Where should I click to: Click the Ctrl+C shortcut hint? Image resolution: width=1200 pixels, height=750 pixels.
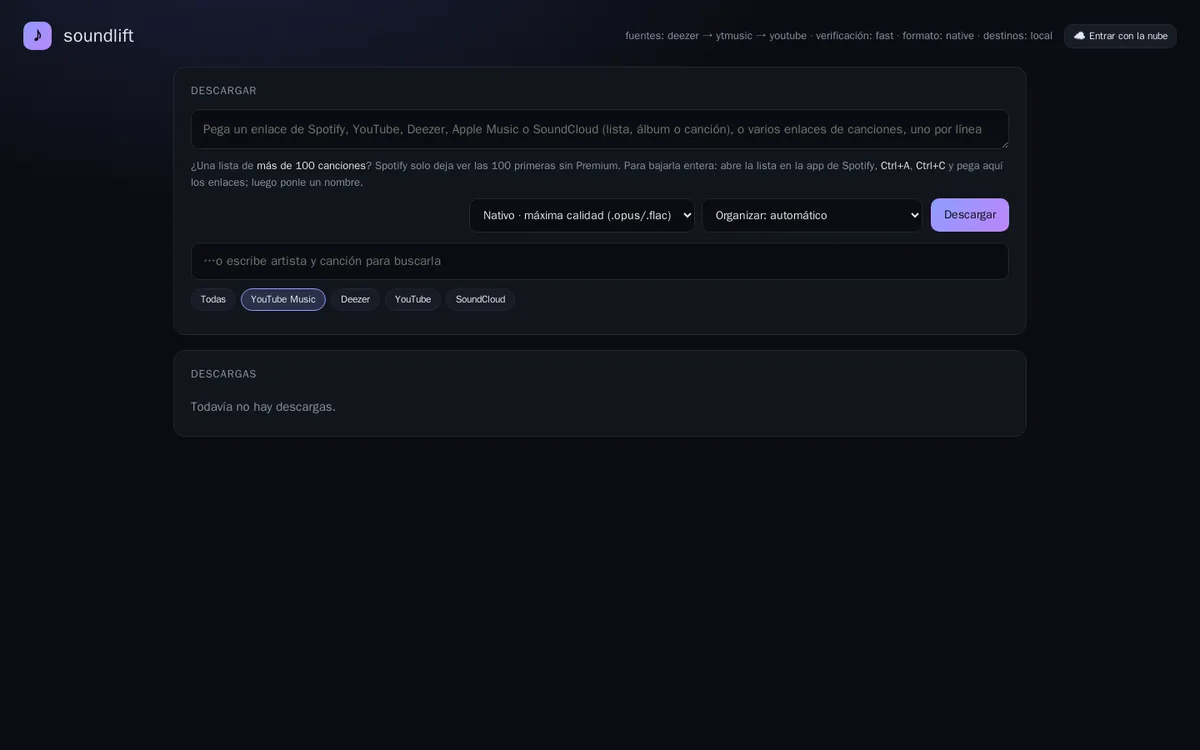(931, 166)
